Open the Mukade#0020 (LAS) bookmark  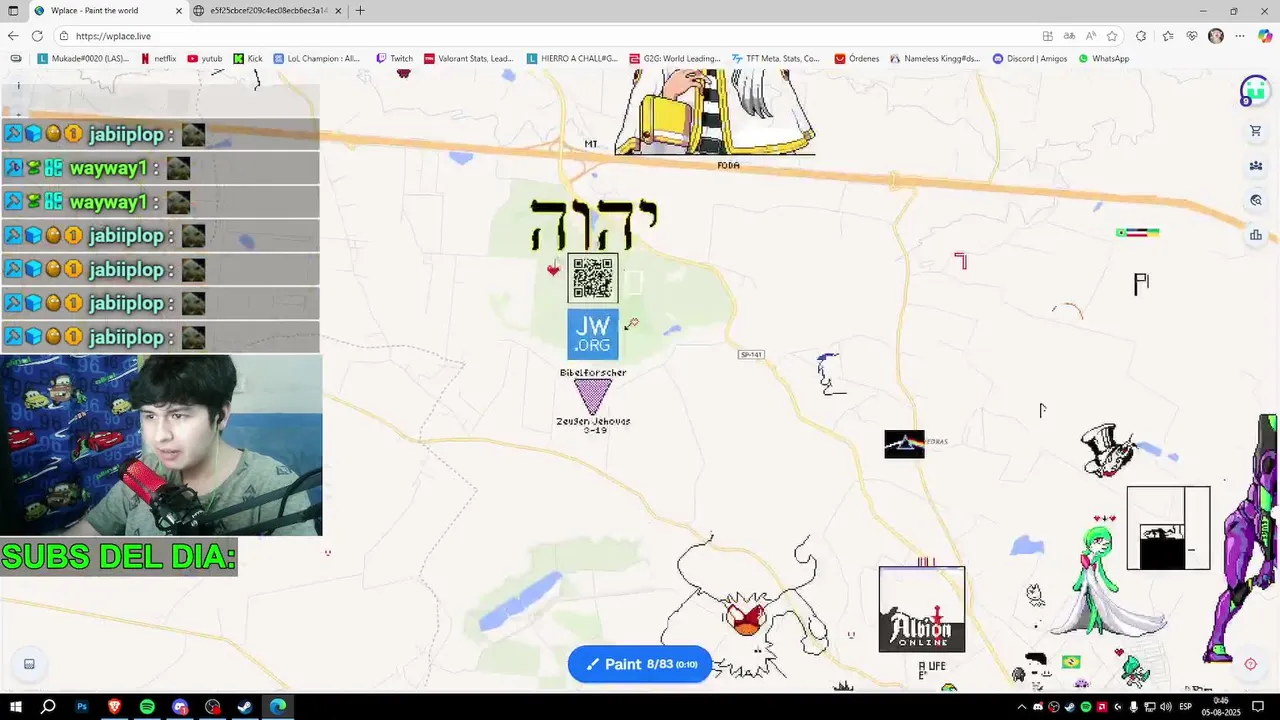(83, 59)
